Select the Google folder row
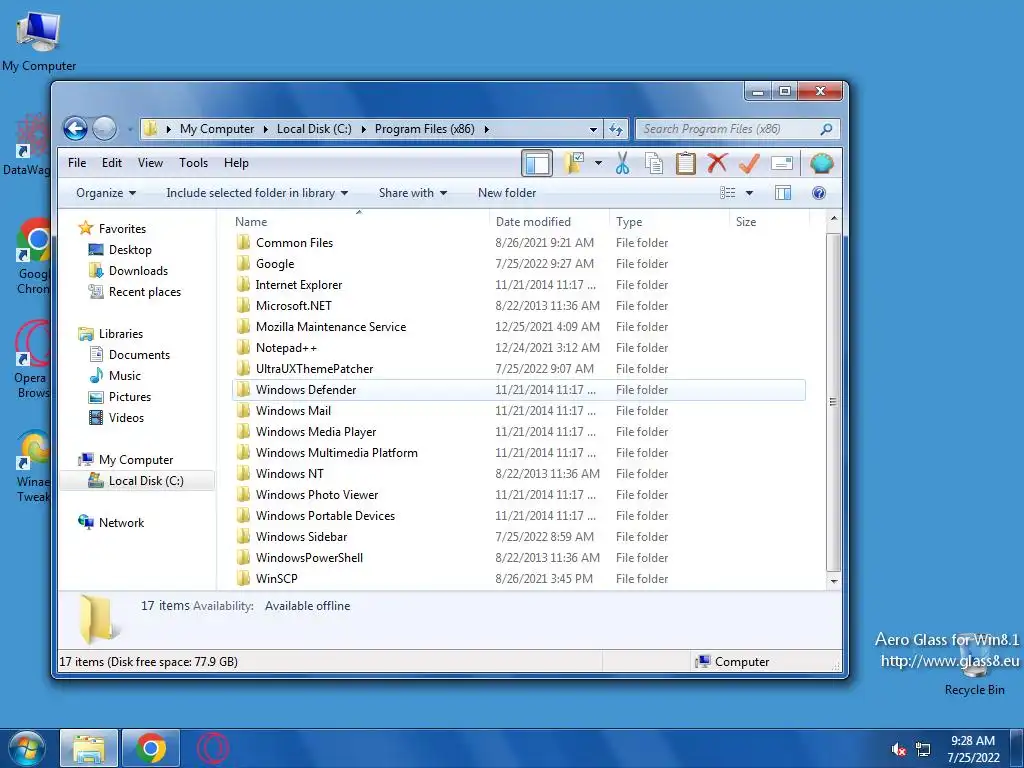Screen dimensions: 1024x768 [519, 264]
